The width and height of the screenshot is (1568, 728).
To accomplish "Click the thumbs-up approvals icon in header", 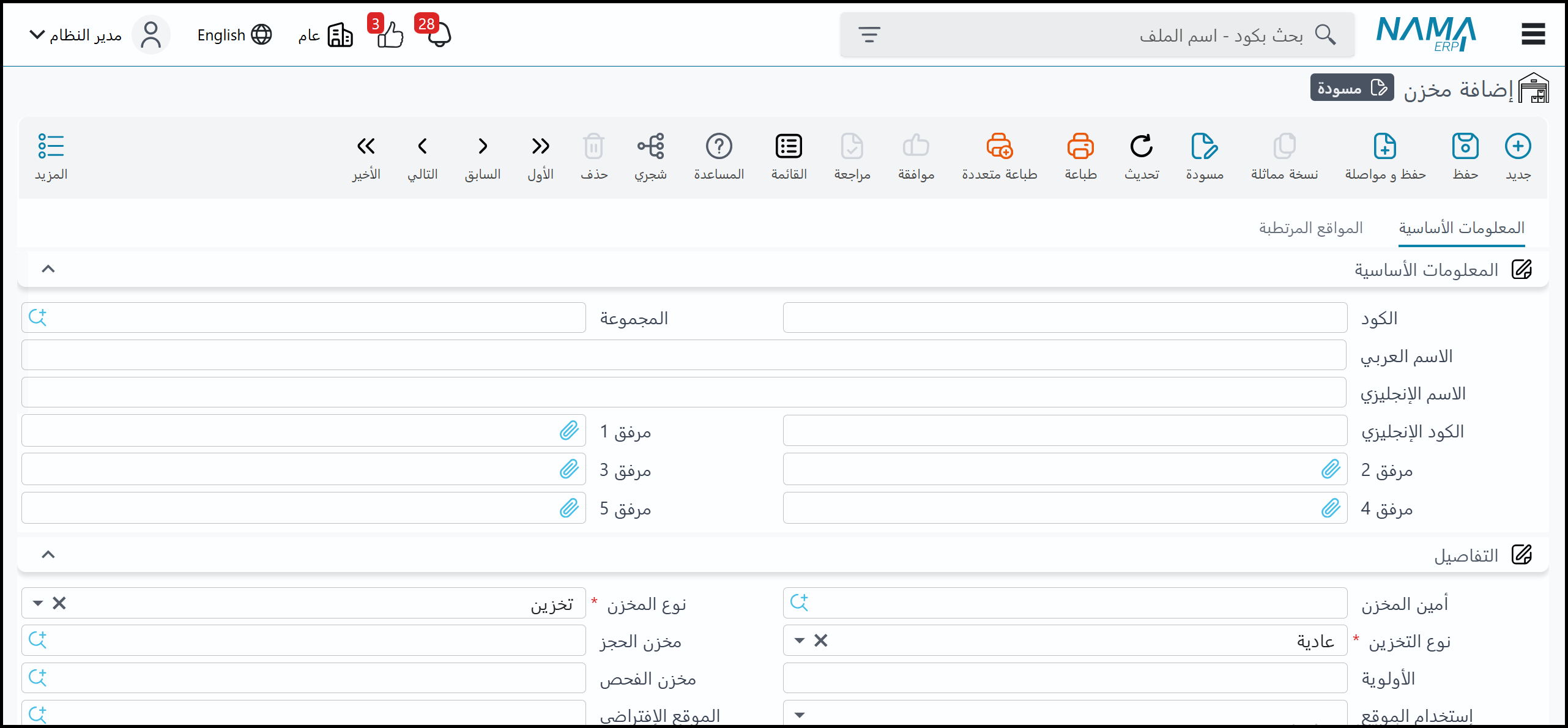I will 390,35.
